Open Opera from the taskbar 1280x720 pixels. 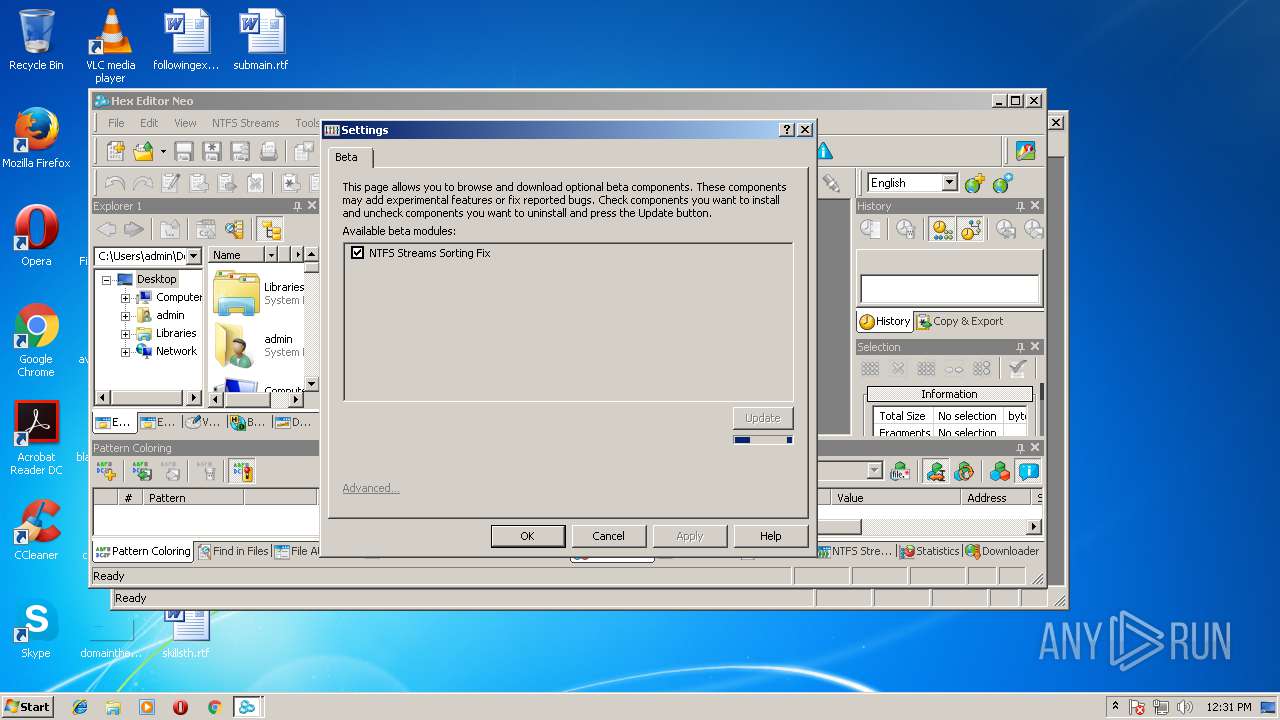pos(180,707)
